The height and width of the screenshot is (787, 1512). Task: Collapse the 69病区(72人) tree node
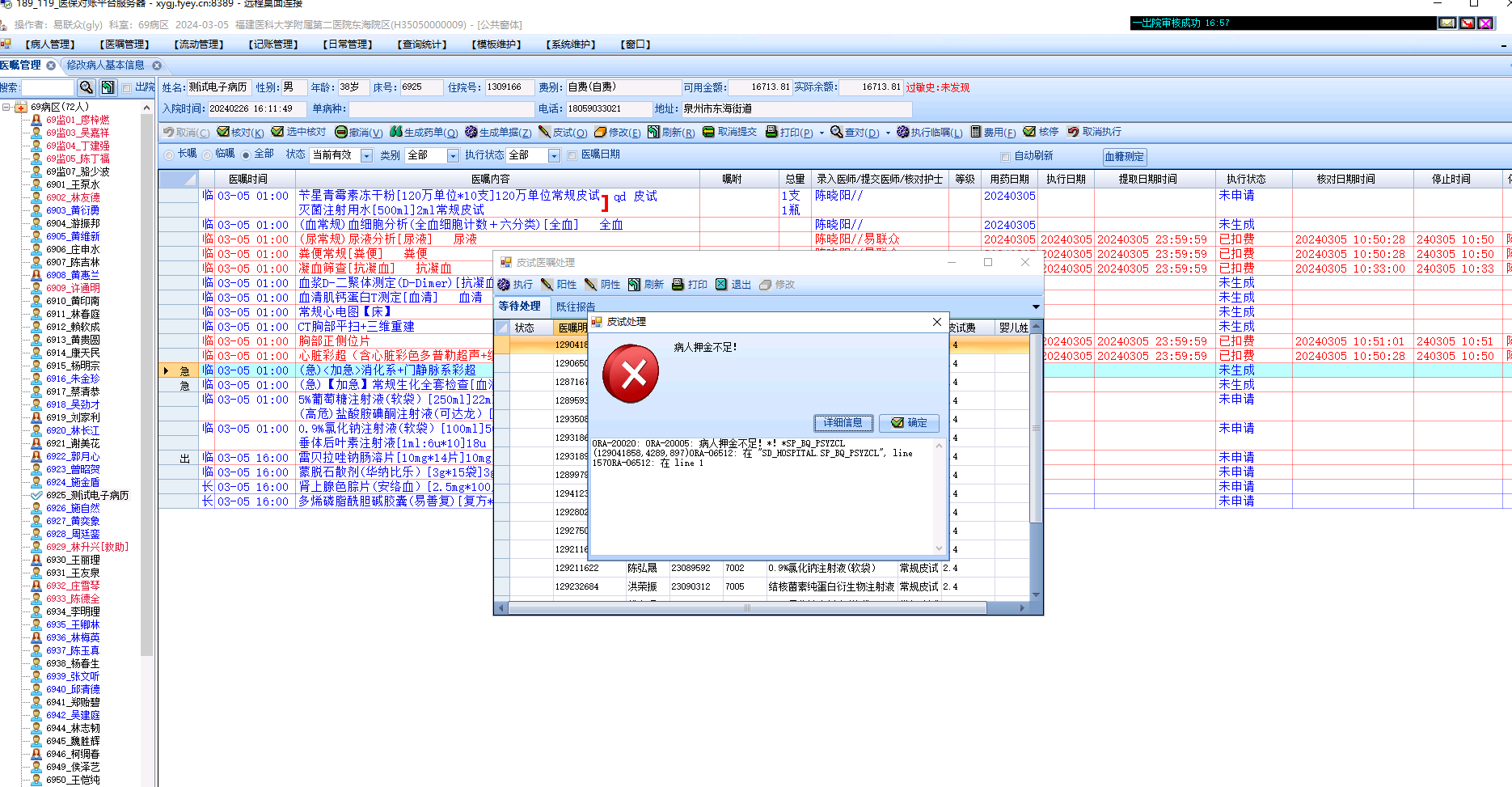coord(6,107)
